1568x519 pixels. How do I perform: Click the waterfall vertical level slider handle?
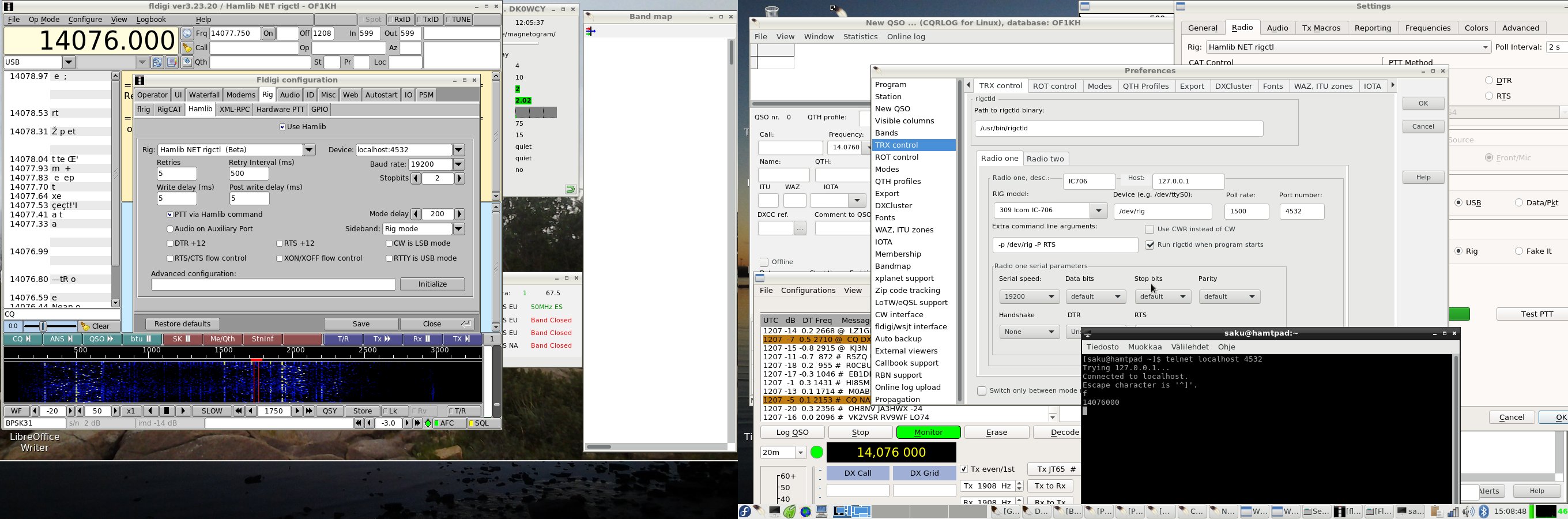[497, 404]
